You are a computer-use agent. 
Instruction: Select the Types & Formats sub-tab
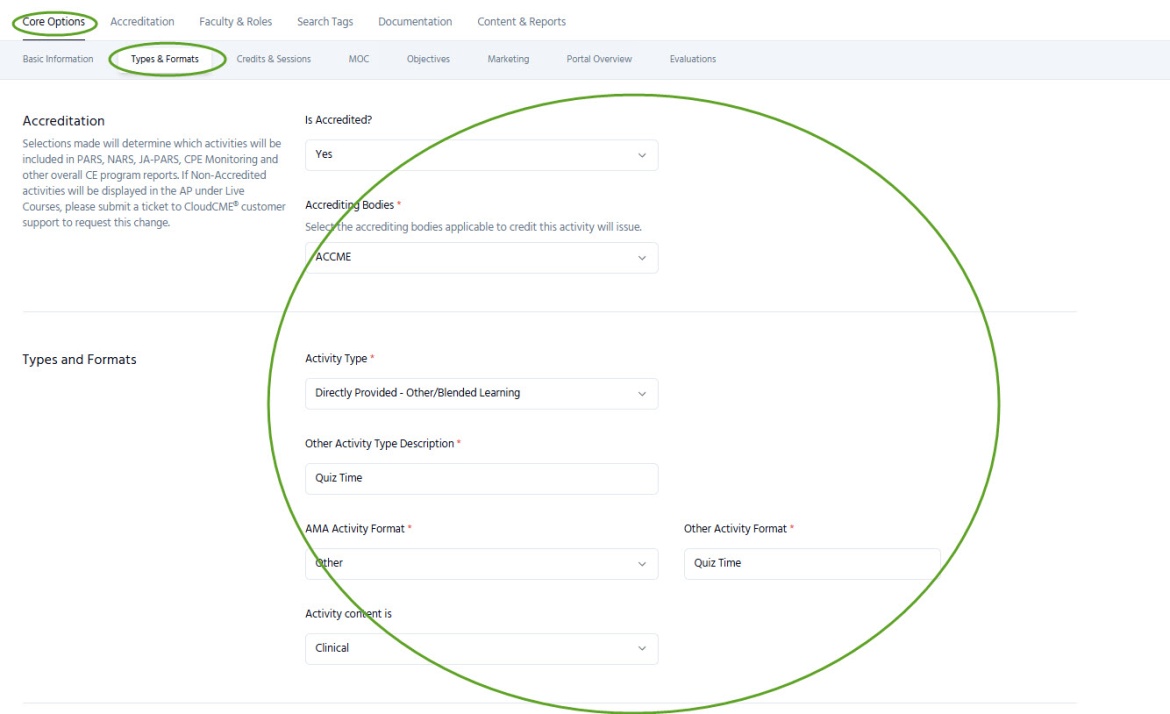[x=165, y=59]
